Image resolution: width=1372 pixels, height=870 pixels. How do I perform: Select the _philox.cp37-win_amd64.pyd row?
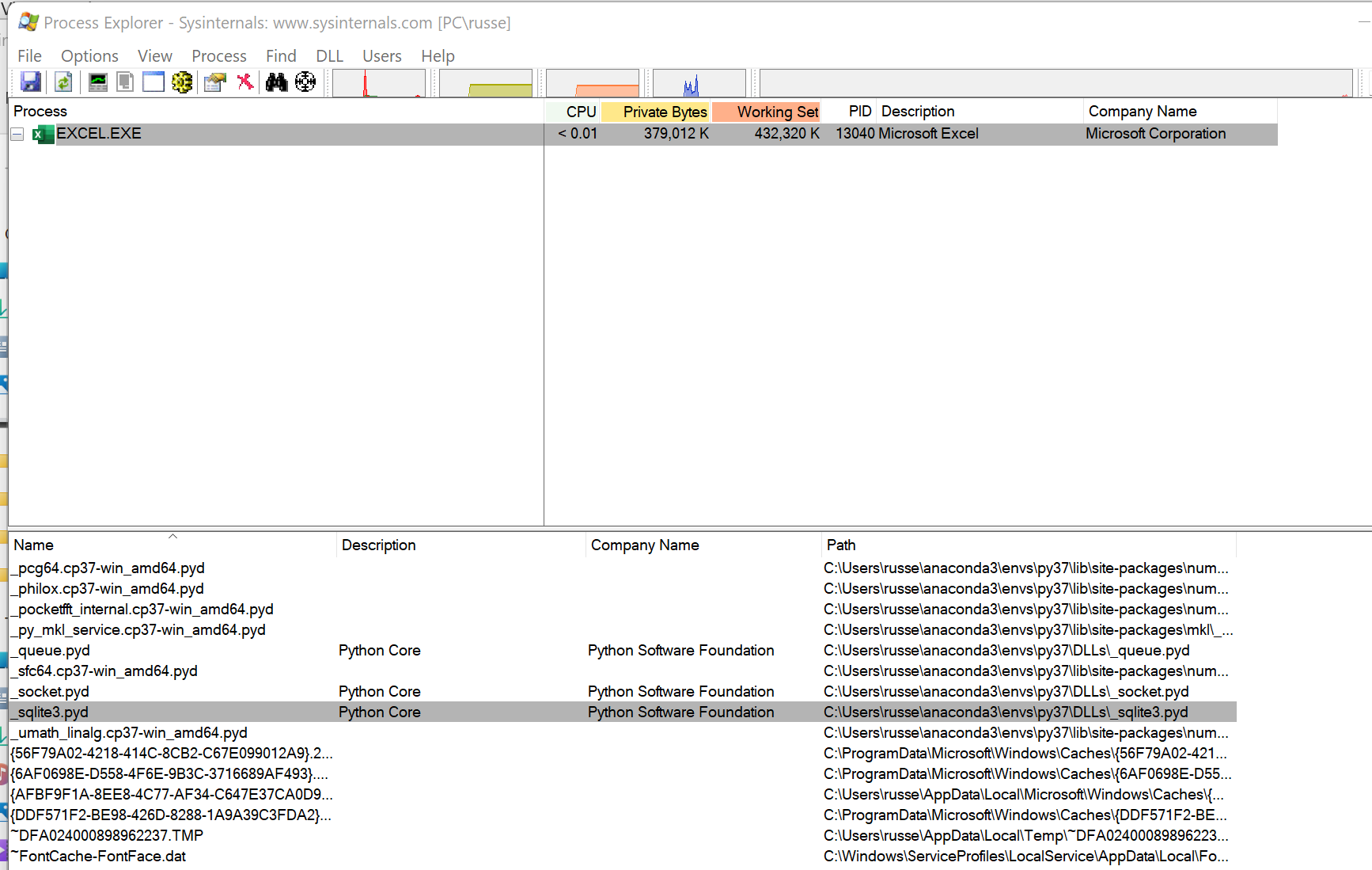click(x=623, y=589)
